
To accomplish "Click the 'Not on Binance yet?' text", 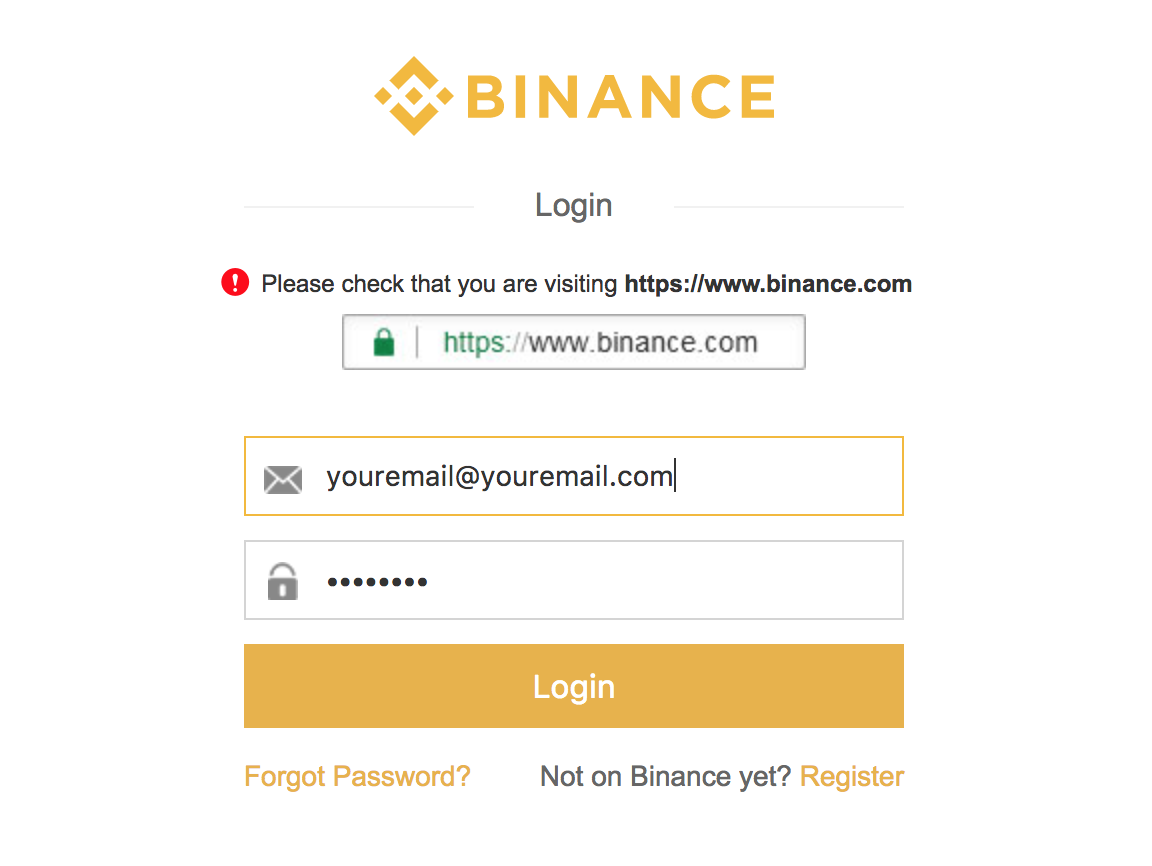I will point(665,776).
